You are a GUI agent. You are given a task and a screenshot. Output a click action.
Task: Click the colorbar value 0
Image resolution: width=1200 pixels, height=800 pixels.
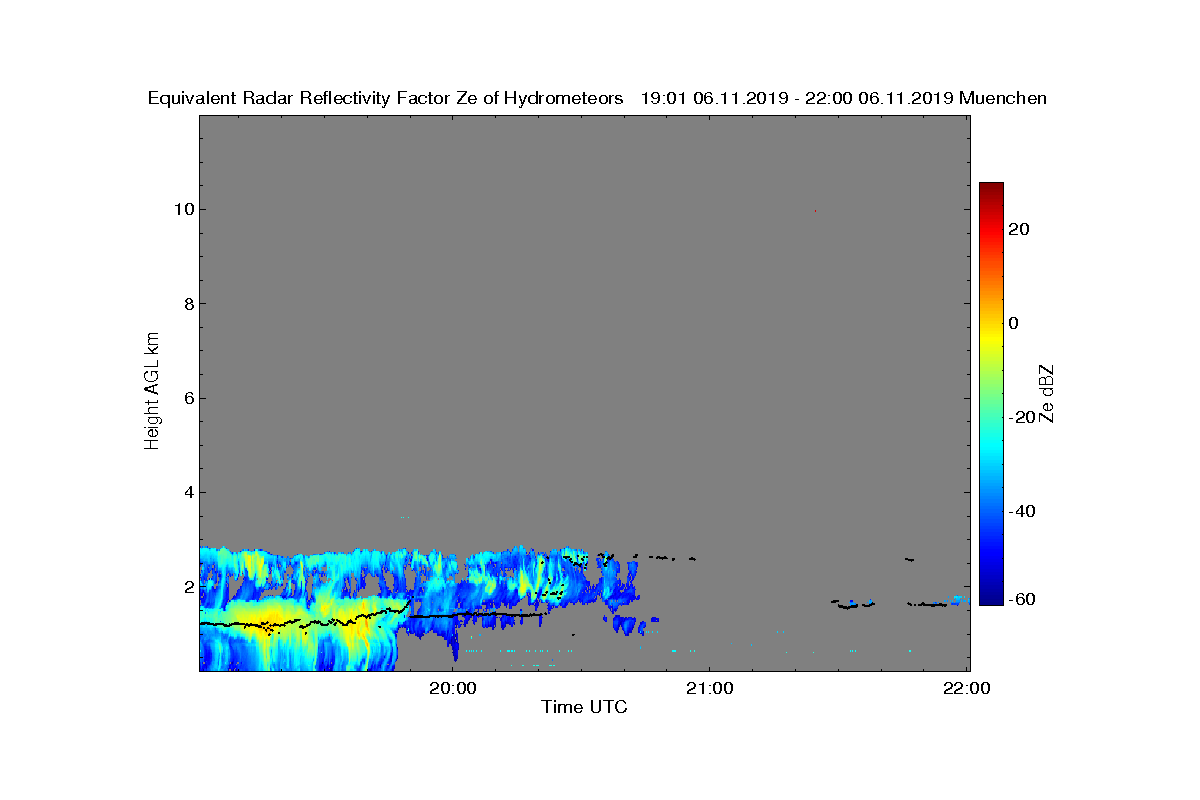click(x=1015, y=323)
